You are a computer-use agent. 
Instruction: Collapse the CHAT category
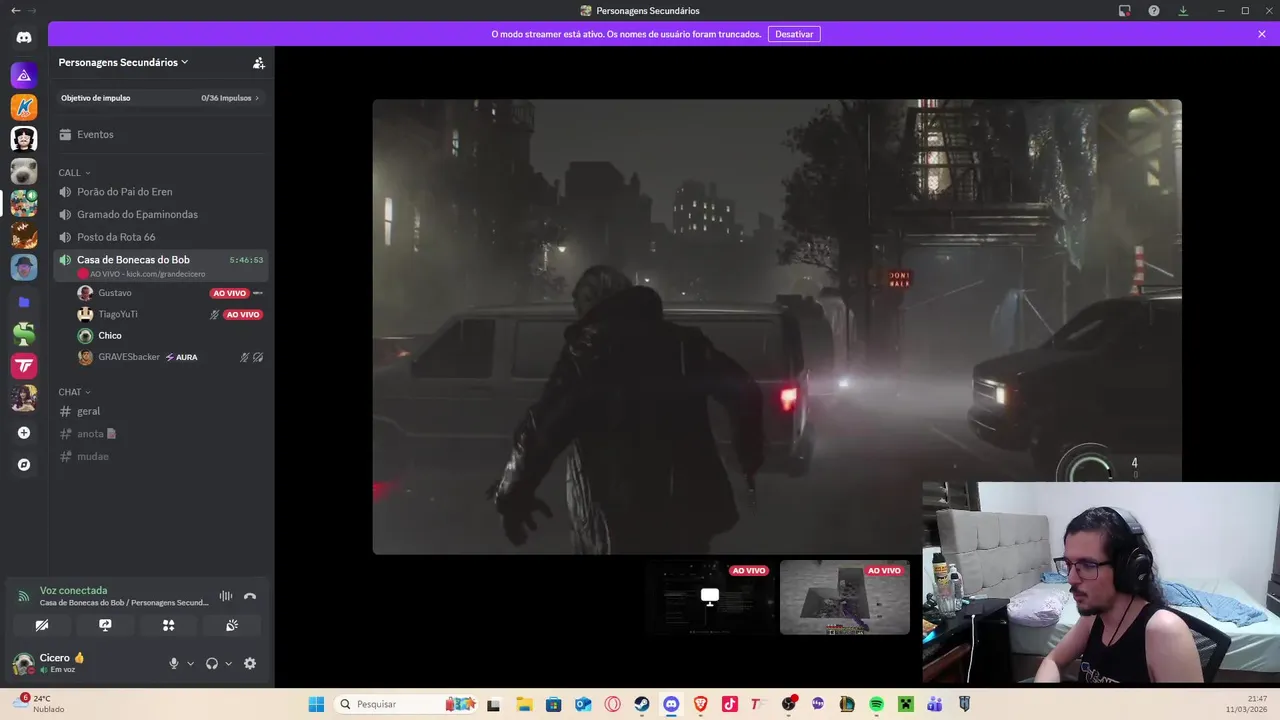pos(74,392)
